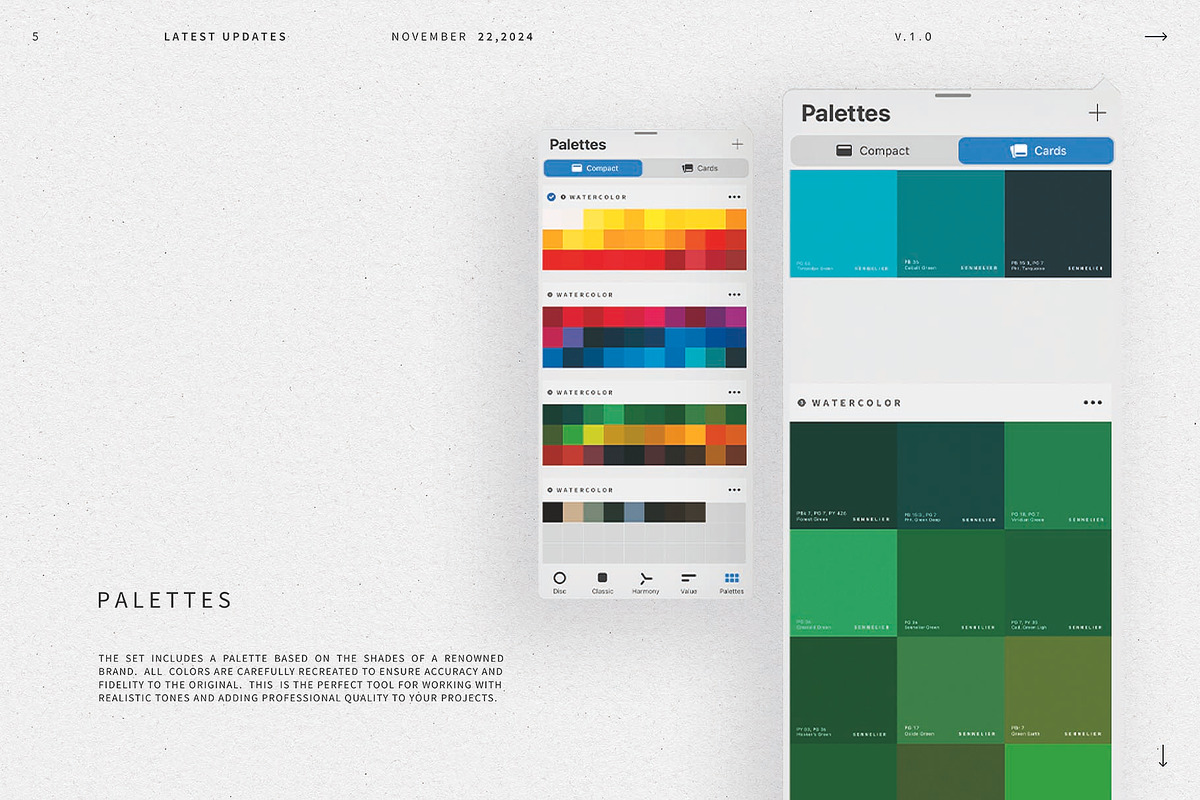Add a new palette in the small Compact panel
1200x800 pixels.
(x=737, y=145)
